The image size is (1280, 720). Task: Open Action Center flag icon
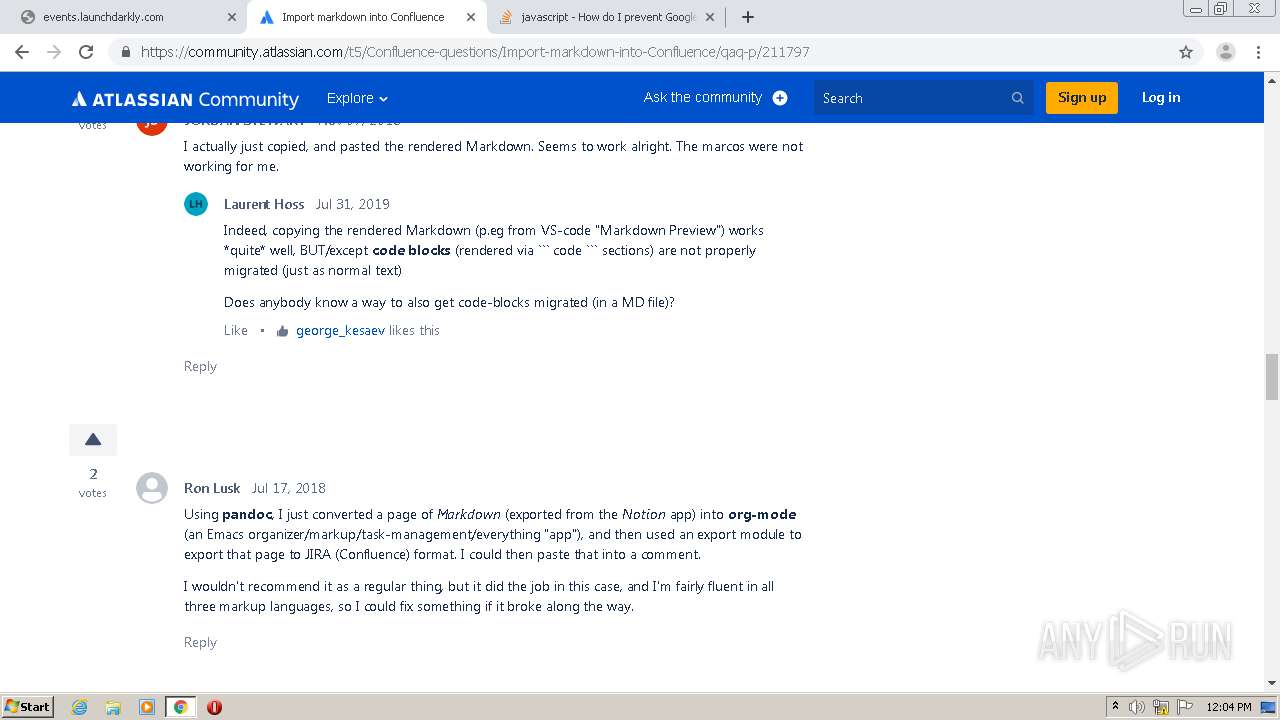tap(1183, 707)
